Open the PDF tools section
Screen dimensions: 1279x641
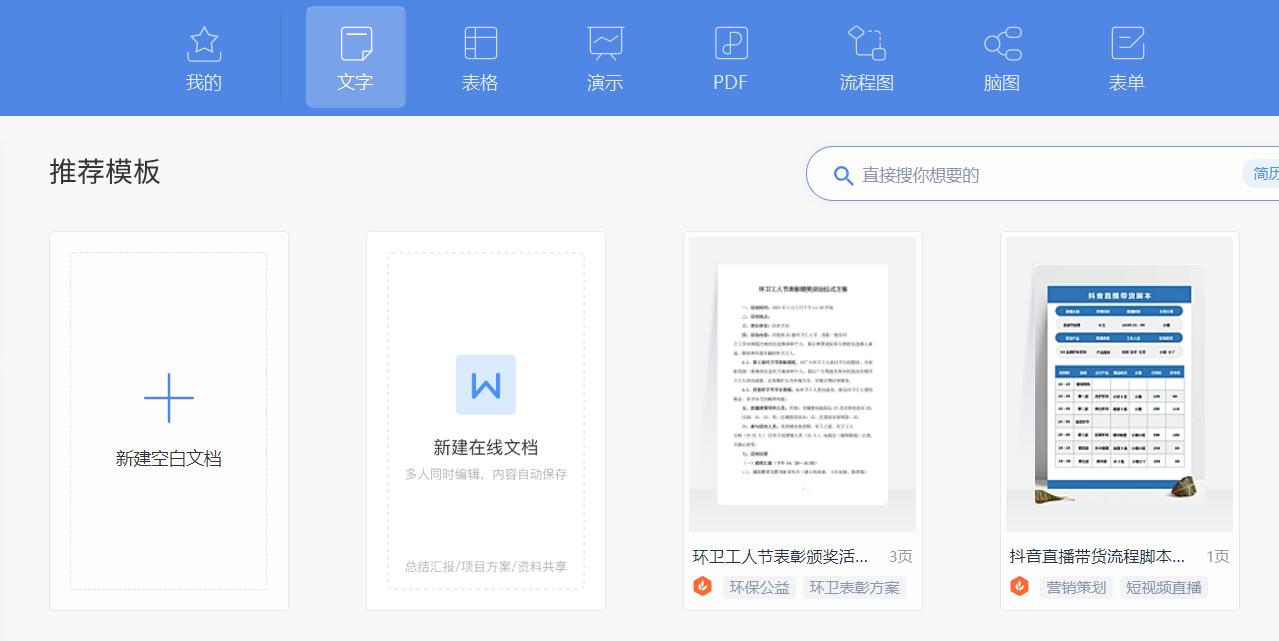coord(730,57)
